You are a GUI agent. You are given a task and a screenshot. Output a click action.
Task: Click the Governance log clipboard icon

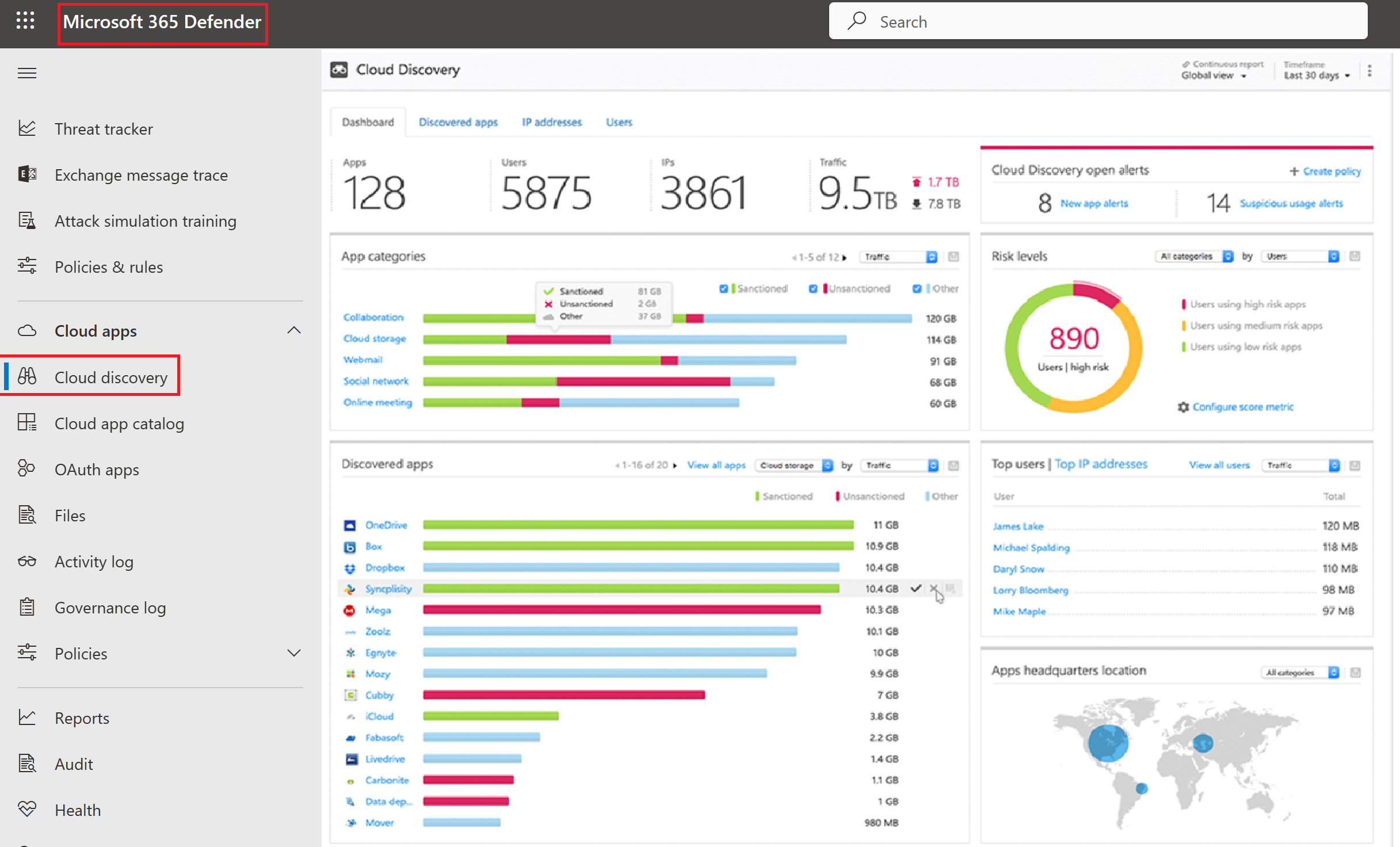pos(27,607)
